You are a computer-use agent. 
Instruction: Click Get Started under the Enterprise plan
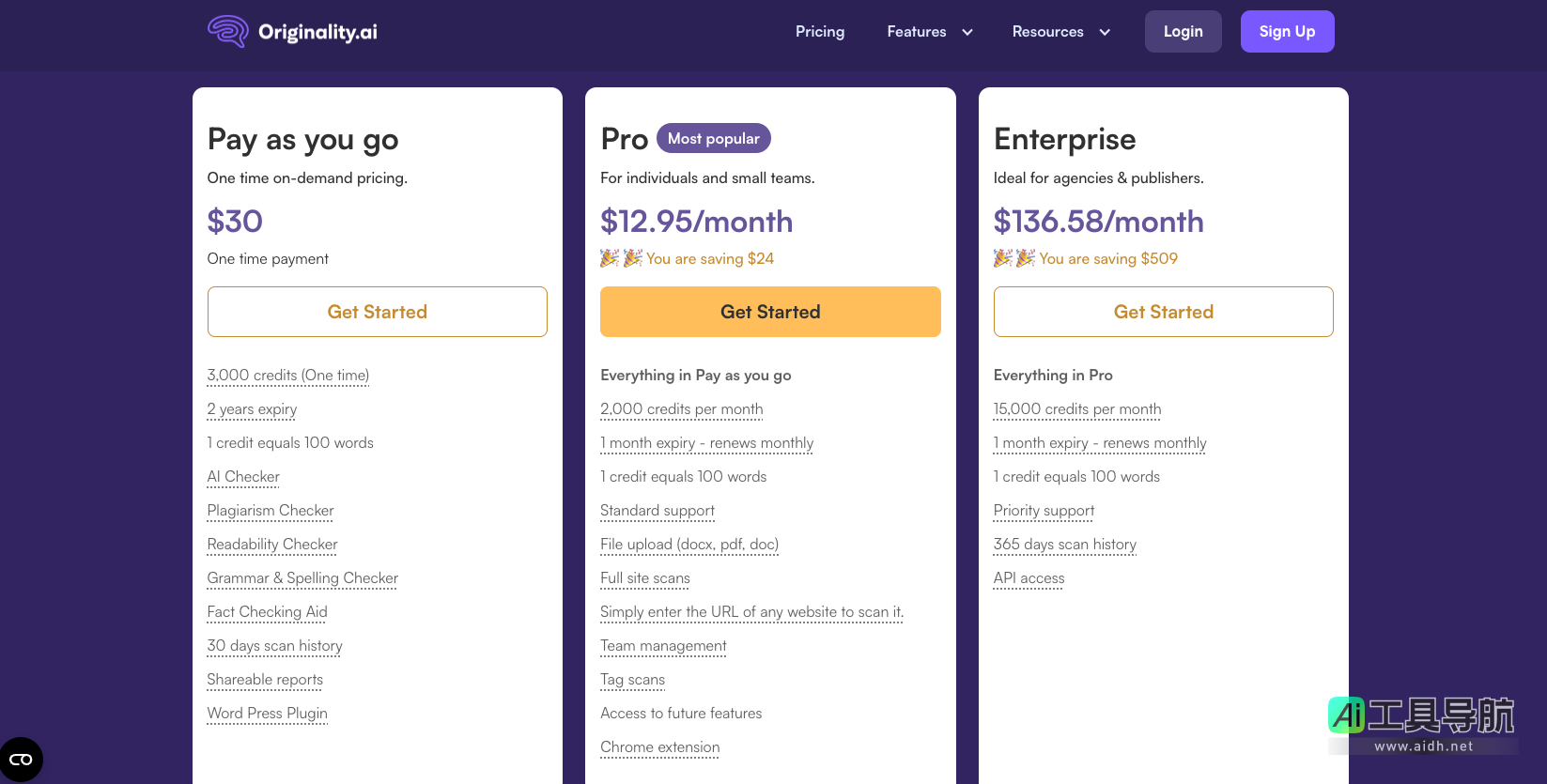coord(1163,312)
